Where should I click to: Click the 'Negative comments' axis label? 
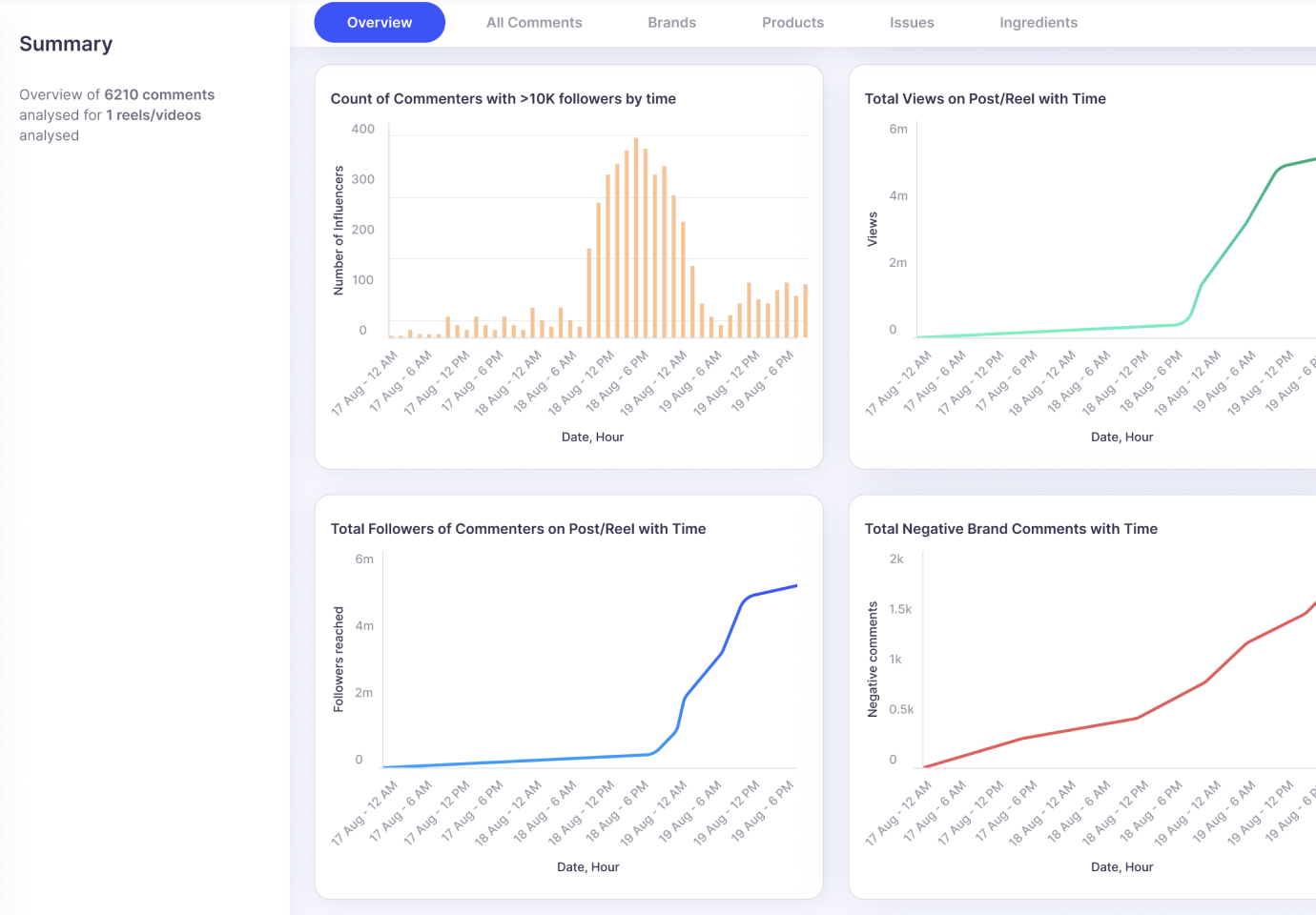873,660
